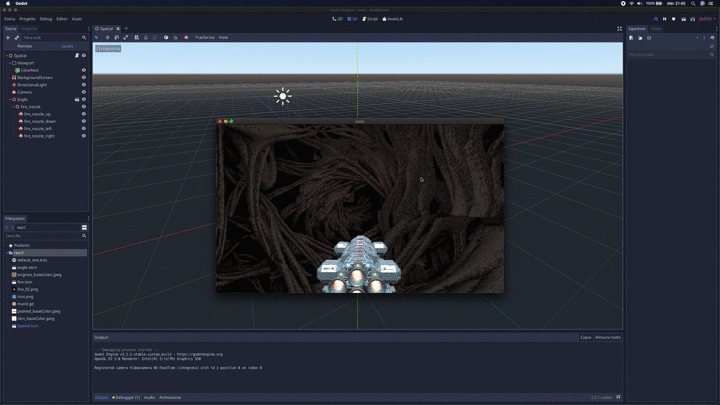Image resolution: width=720 pixels, height=405 pixels.
Task: Toggle the snap mode icon
Action: coord(175,38)
